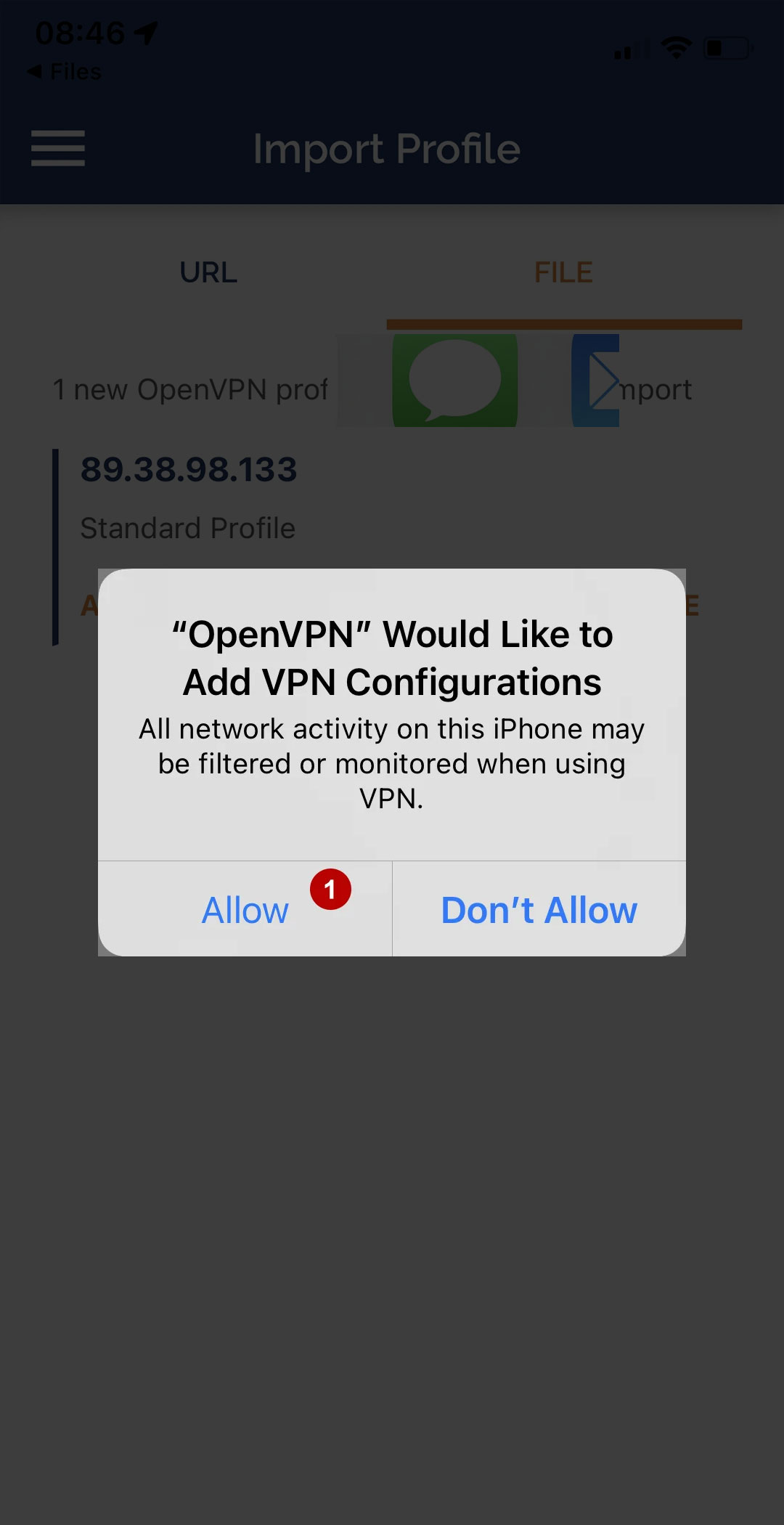Tap the Wi-Fi status icon
Screen dimensions: 784x1525
pyautogui.click(x=676, y=49)
